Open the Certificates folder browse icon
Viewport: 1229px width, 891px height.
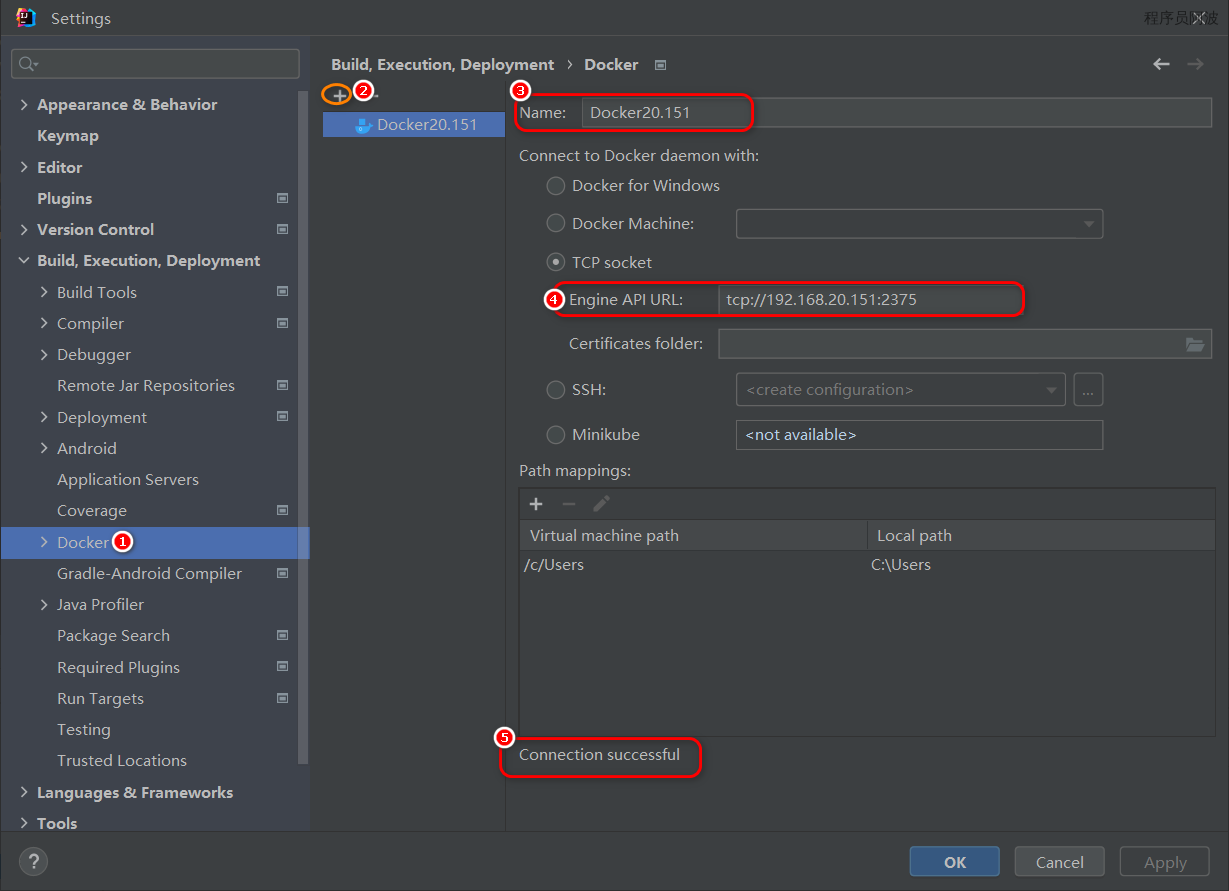pyautogui.click(x=1195, y=344)
